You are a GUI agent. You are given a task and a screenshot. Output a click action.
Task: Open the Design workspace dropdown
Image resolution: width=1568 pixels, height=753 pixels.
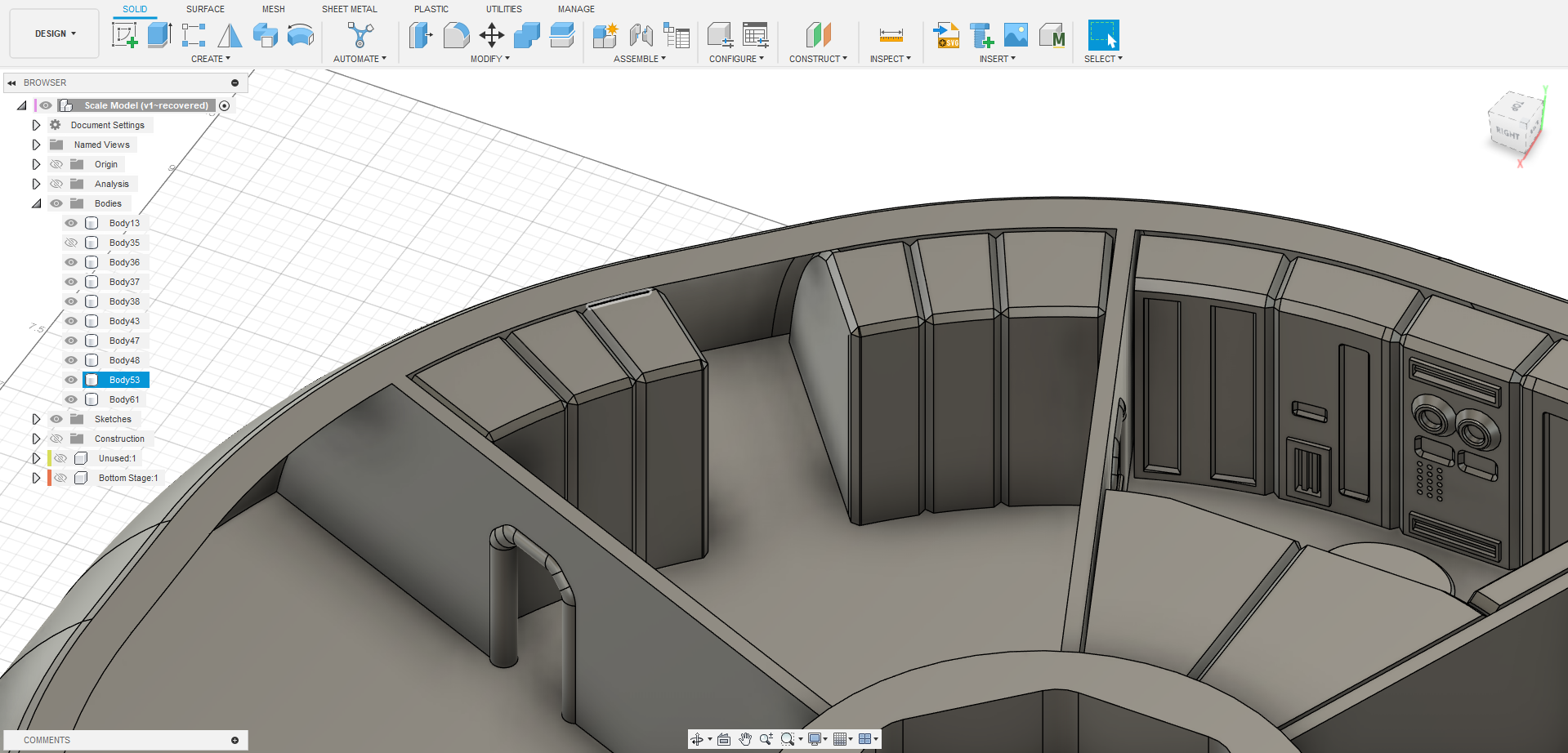tap(55, 33)
